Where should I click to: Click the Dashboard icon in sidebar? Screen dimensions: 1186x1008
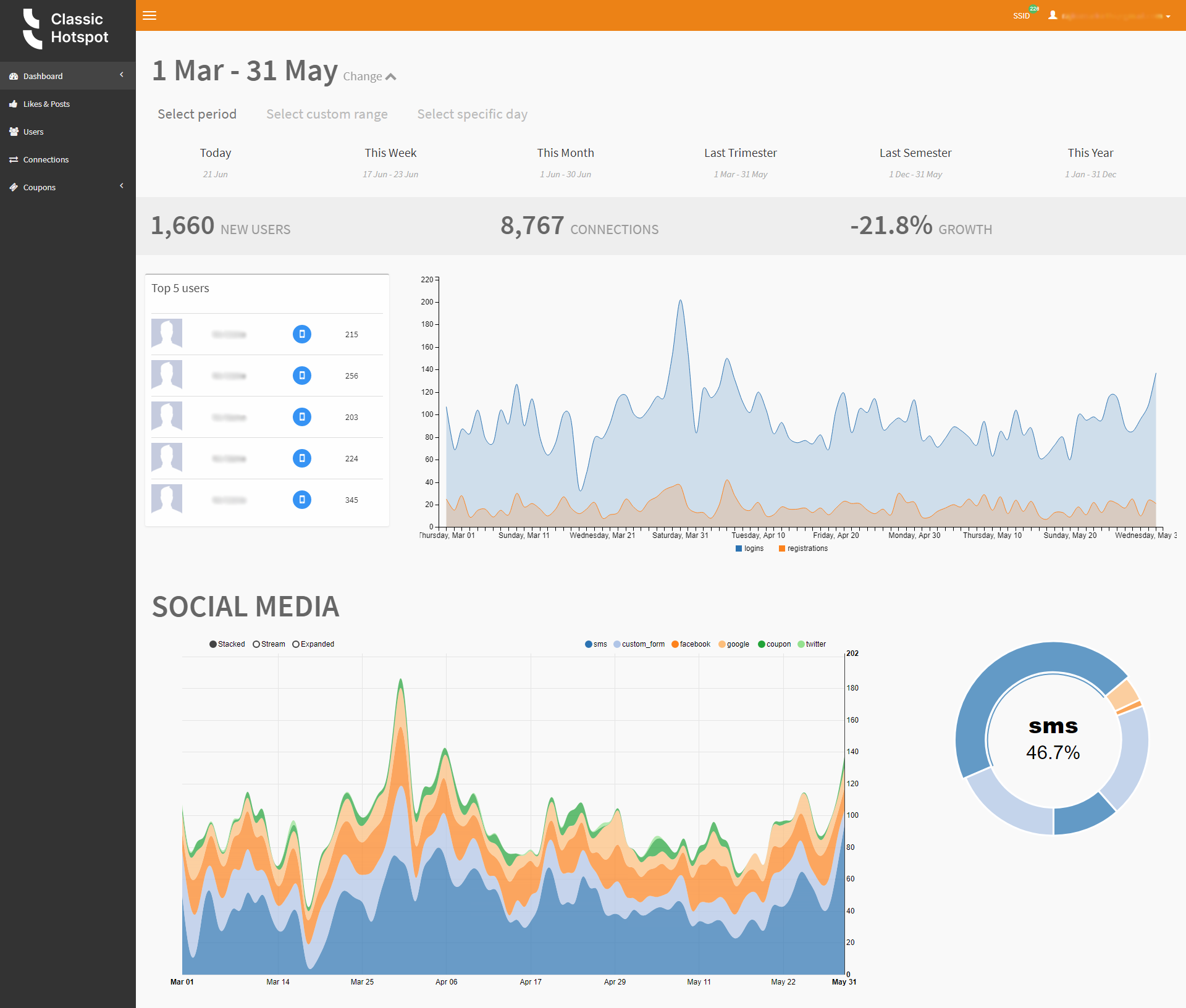(x=14, y=75)
